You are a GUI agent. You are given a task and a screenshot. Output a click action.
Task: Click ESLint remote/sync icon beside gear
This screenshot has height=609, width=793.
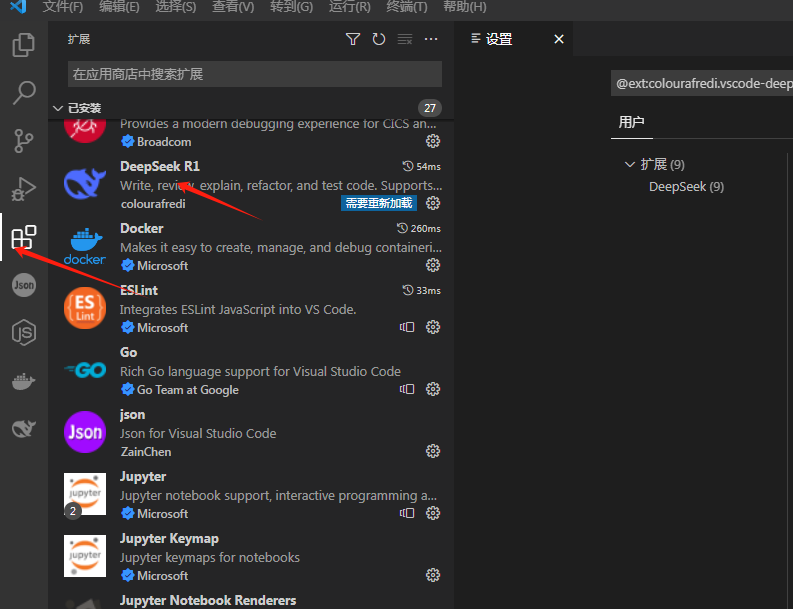[x=407, y=327]
